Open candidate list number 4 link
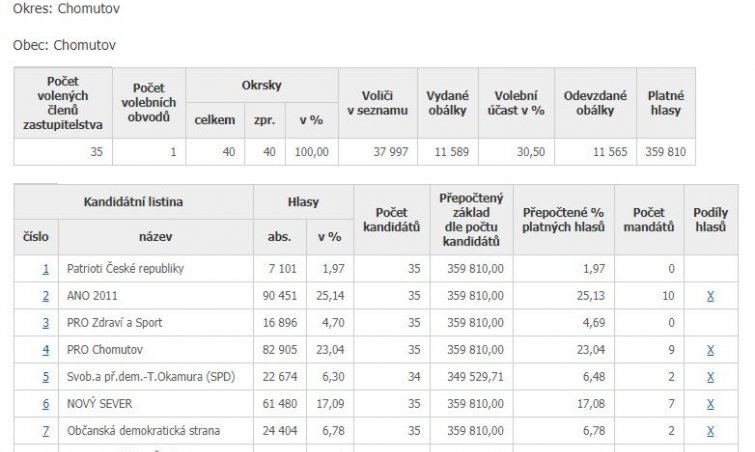The width and height of the screenshot is (755, 452). pyautogui.click(x=45, y=350)
